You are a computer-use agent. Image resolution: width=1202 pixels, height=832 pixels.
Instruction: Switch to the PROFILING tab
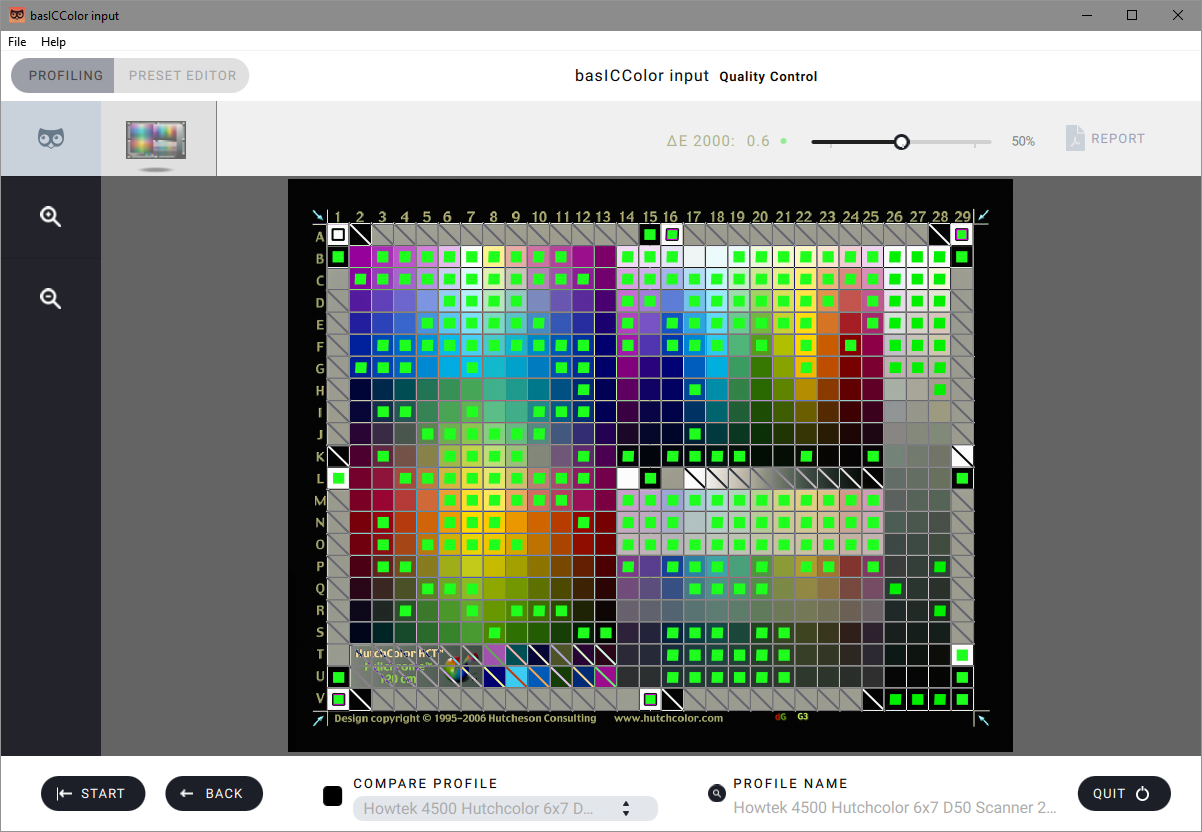coord(65,75)
